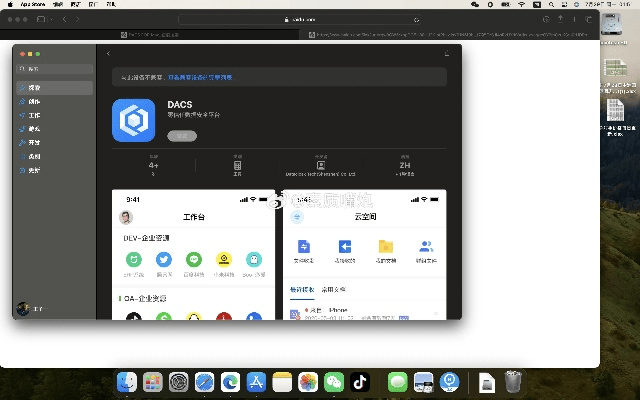The height and width of the screenshot is (400, 640).
Task: Click the 4+ age rating info
Action: point(153,165)
